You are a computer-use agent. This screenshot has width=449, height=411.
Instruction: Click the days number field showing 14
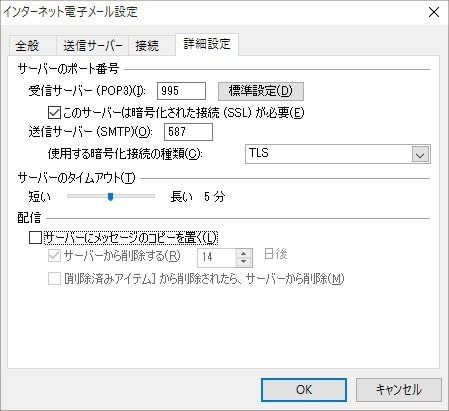pyautogui.click(x=217, y=258)
